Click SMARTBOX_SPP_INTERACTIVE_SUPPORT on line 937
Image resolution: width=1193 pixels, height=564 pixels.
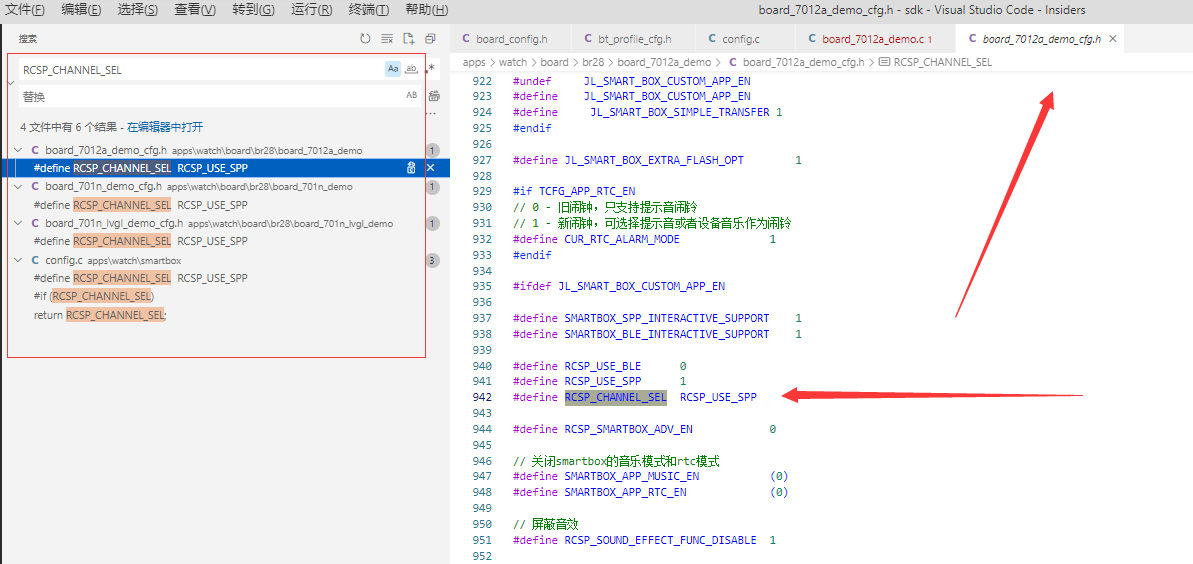(x=666, y=318)
